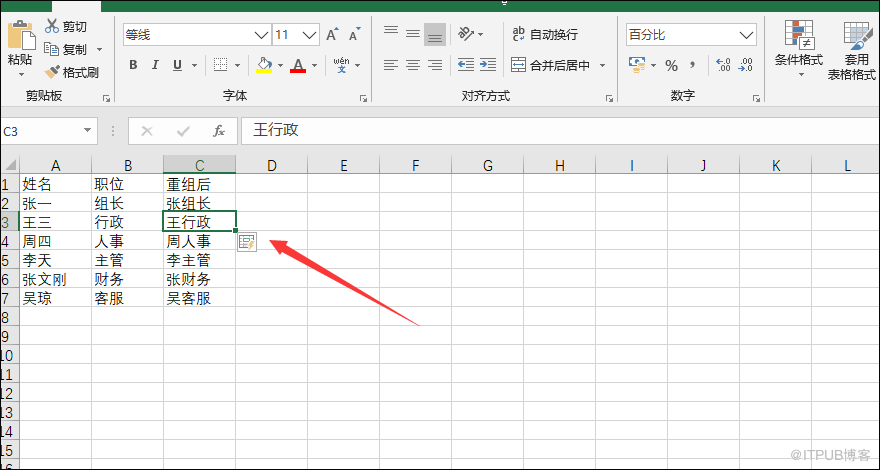Click Decrease Font Size icon
The image size is (880, 470).
pyautogui.click(x=354, y=34)
